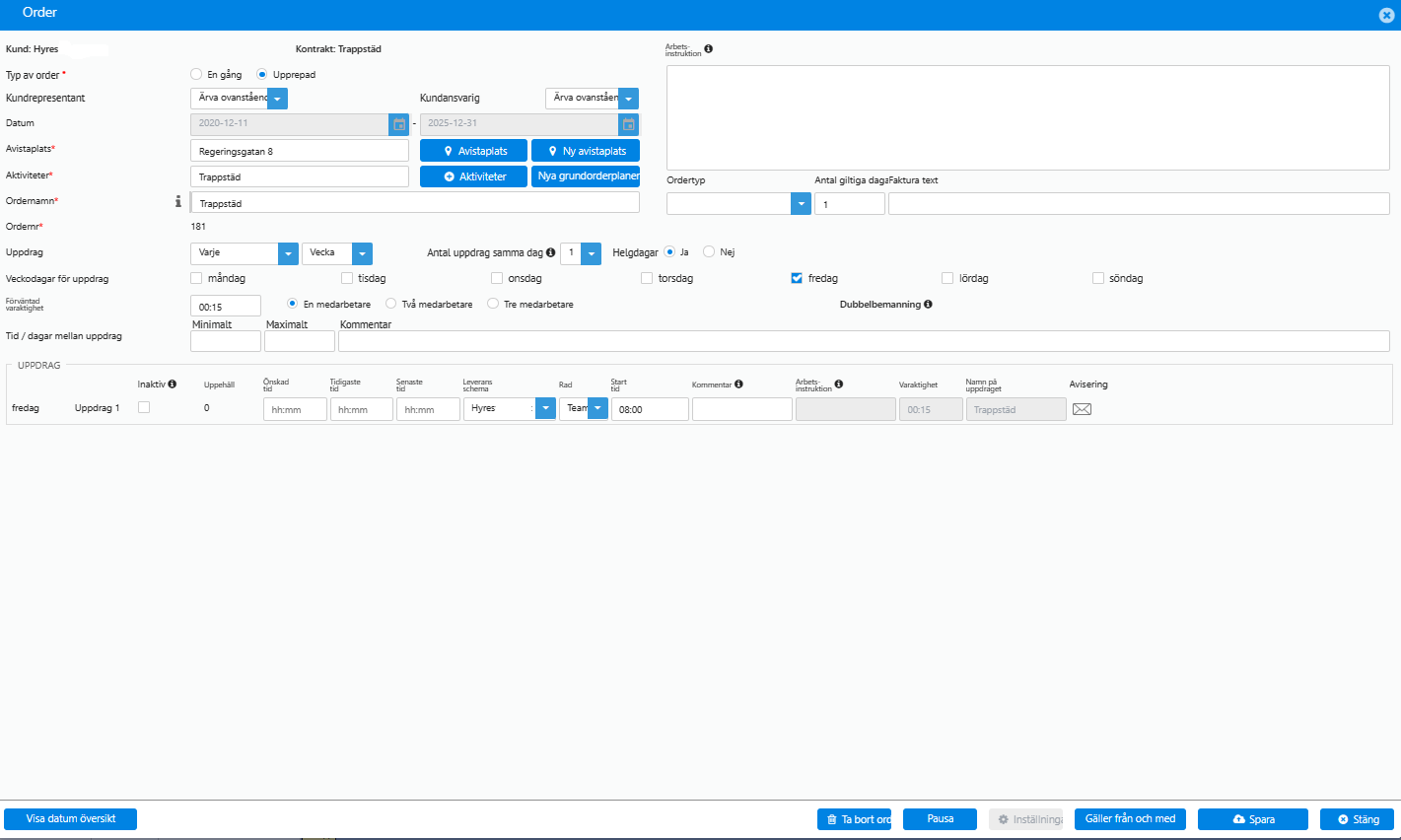Screen dimensions: 1401x840
Task: Open Kundansvarig dropdown
Action: click(x=629, y=99)
